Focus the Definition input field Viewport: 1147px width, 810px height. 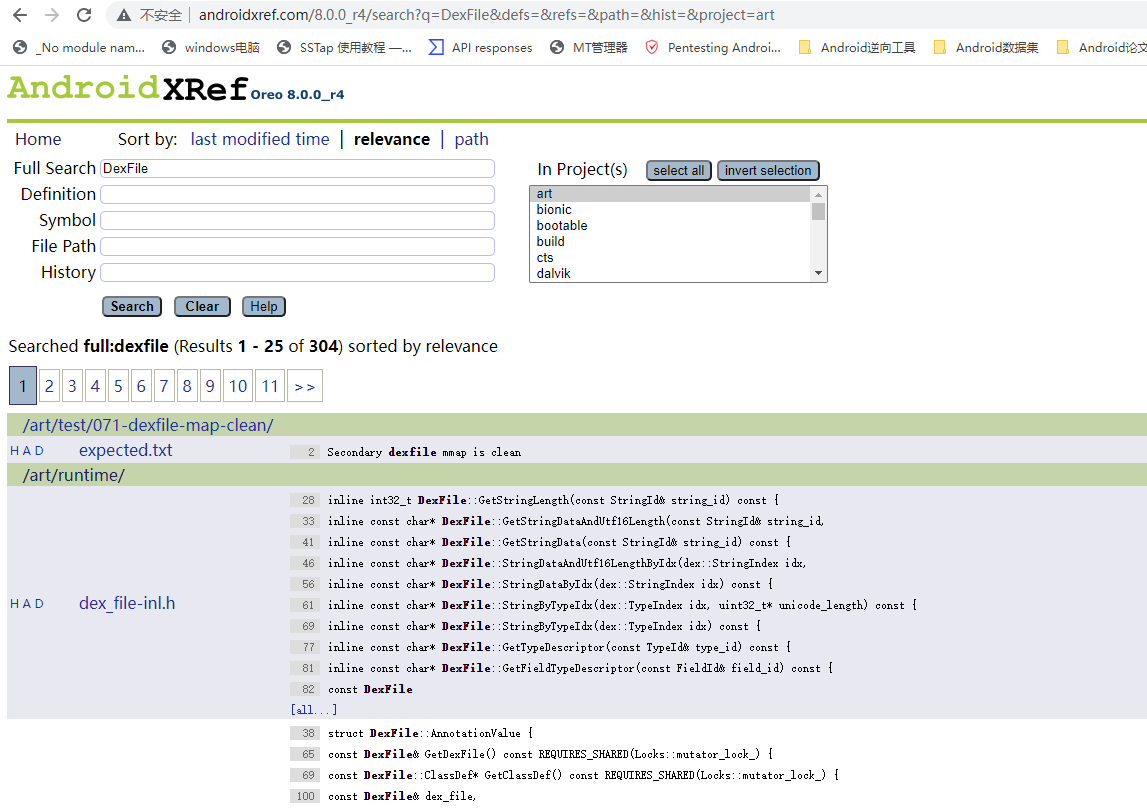[x=297, y=195]
